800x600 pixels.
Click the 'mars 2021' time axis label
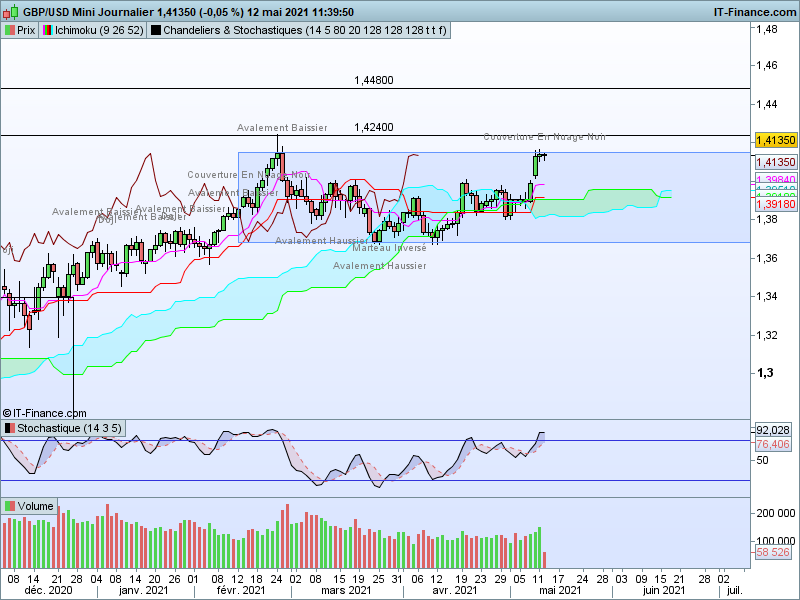click(346, 590)
